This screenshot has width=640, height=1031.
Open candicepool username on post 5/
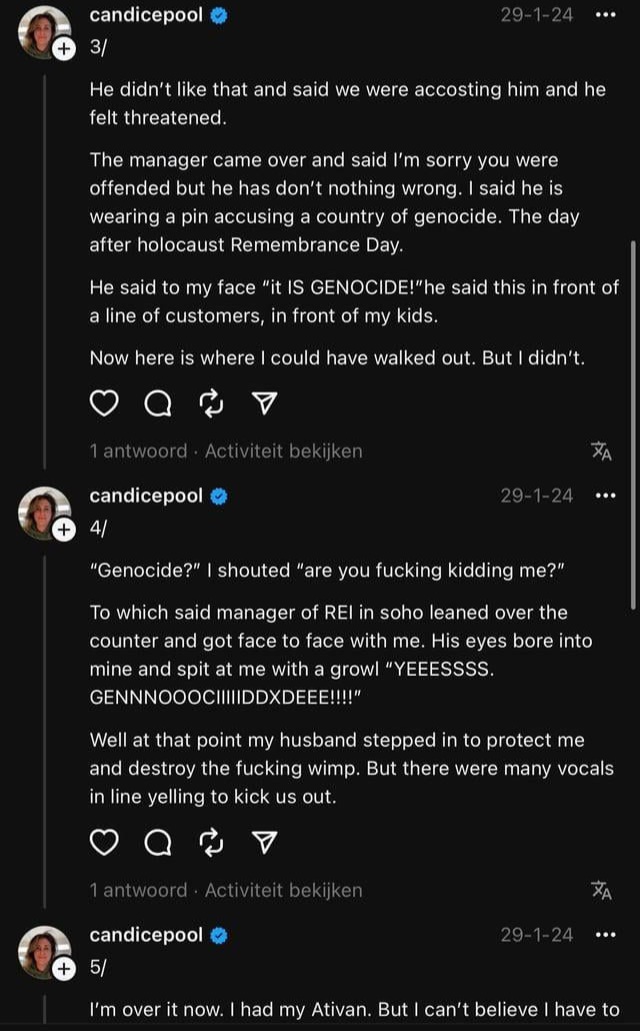point(146,934)
